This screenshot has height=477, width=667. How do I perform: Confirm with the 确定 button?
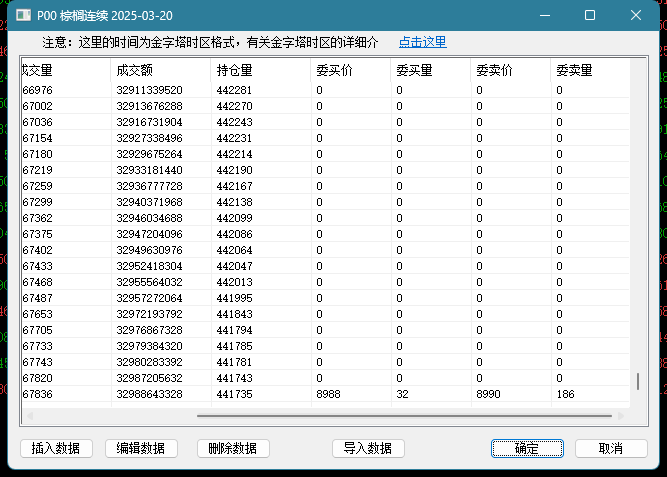[527, 448]
